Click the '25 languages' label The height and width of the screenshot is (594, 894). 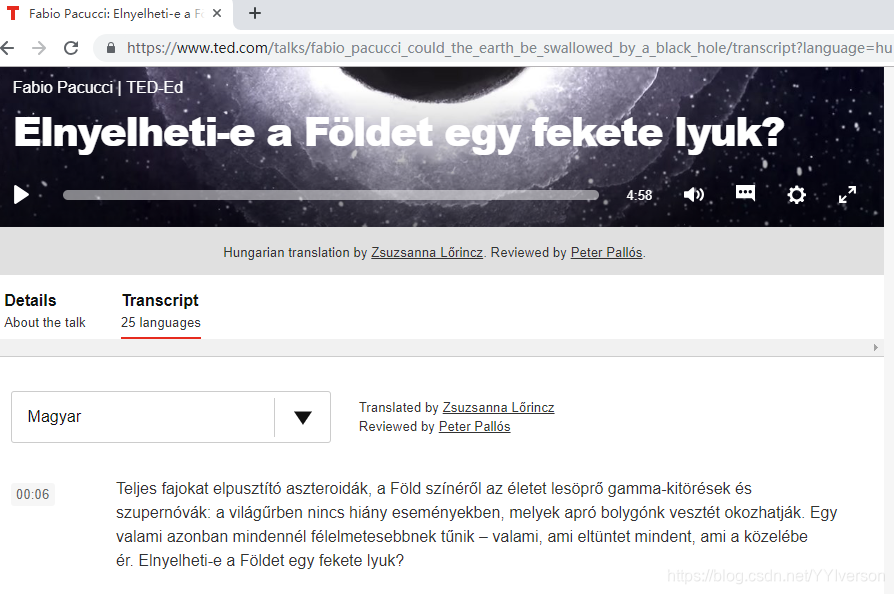pos(161,323)
